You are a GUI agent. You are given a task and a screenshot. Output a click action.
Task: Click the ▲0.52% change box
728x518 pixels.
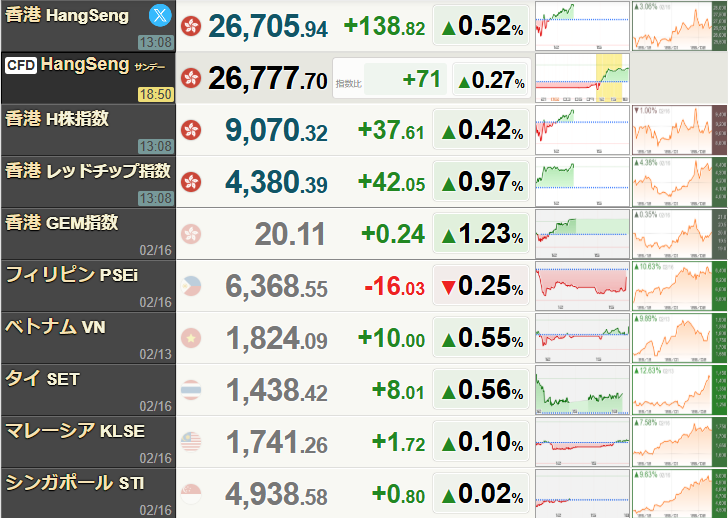point(481,26)
